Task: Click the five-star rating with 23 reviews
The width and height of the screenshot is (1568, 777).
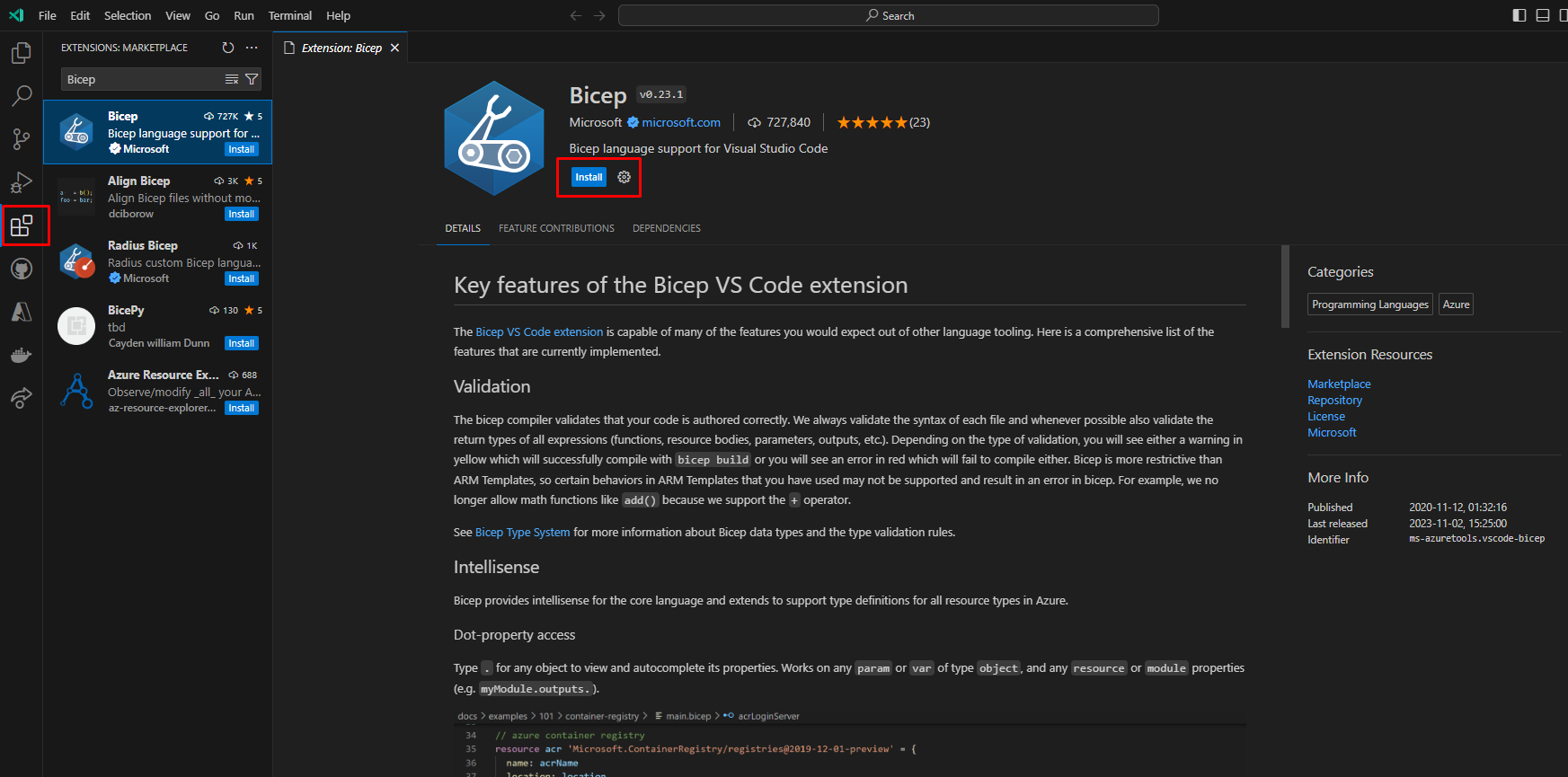Action: (x=883, y=122)
